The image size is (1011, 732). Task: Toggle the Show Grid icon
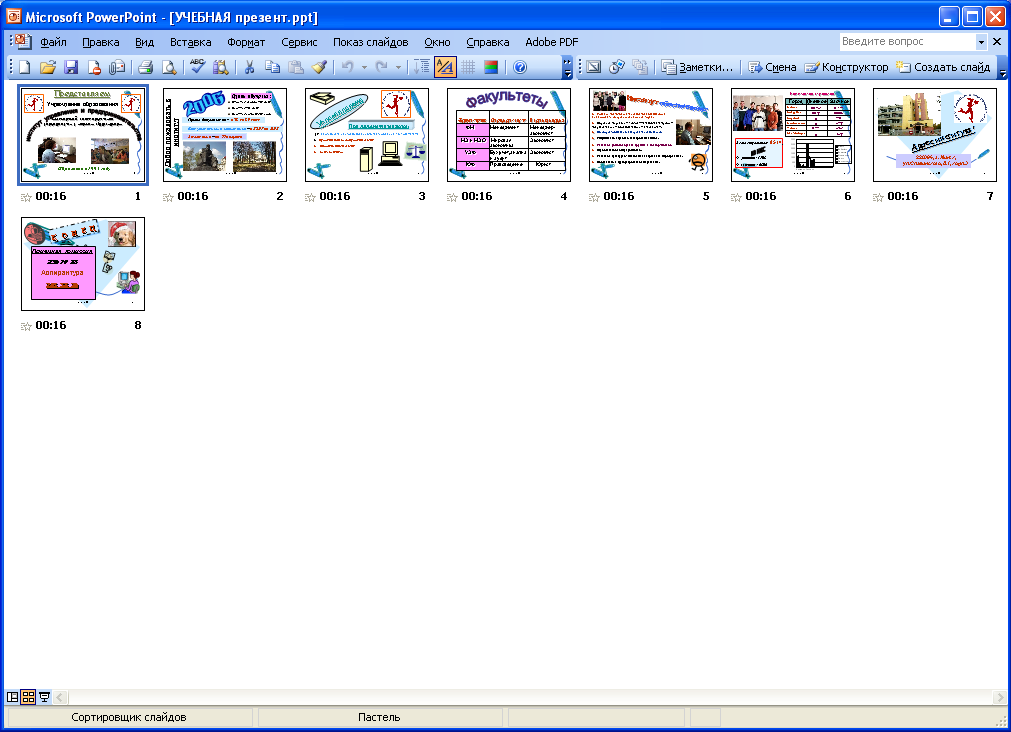click(468, 67)
